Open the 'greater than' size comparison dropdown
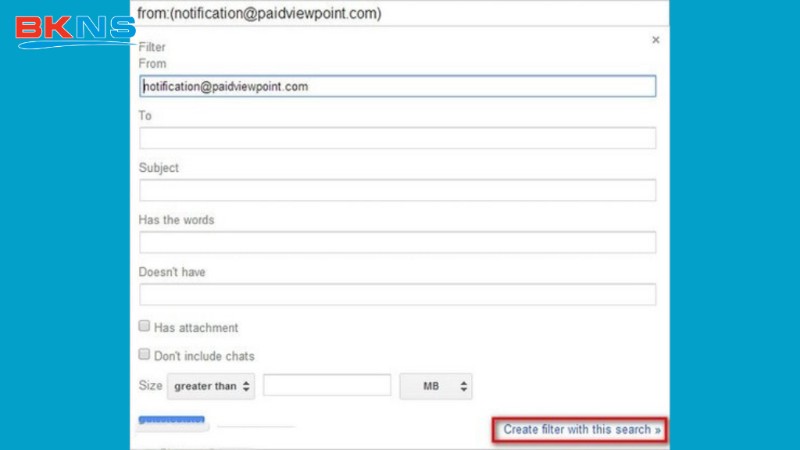 click(211, 385)
